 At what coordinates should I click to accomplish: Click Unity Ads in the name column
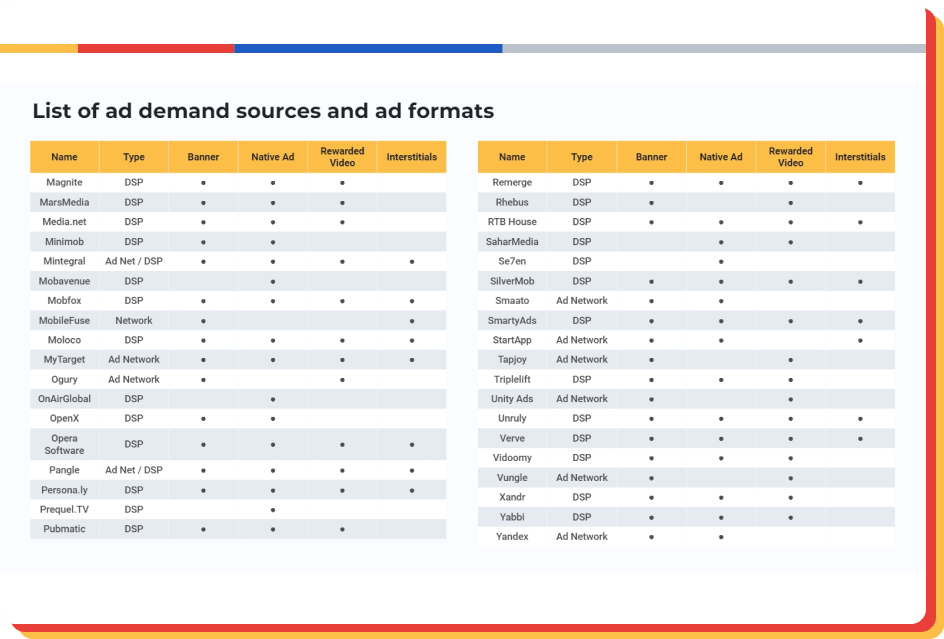(x=512, y=399)
